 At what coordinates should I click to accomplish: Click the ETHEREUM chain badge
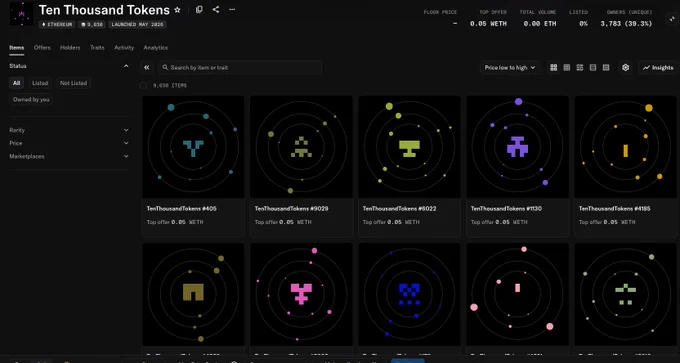[57, 25]
